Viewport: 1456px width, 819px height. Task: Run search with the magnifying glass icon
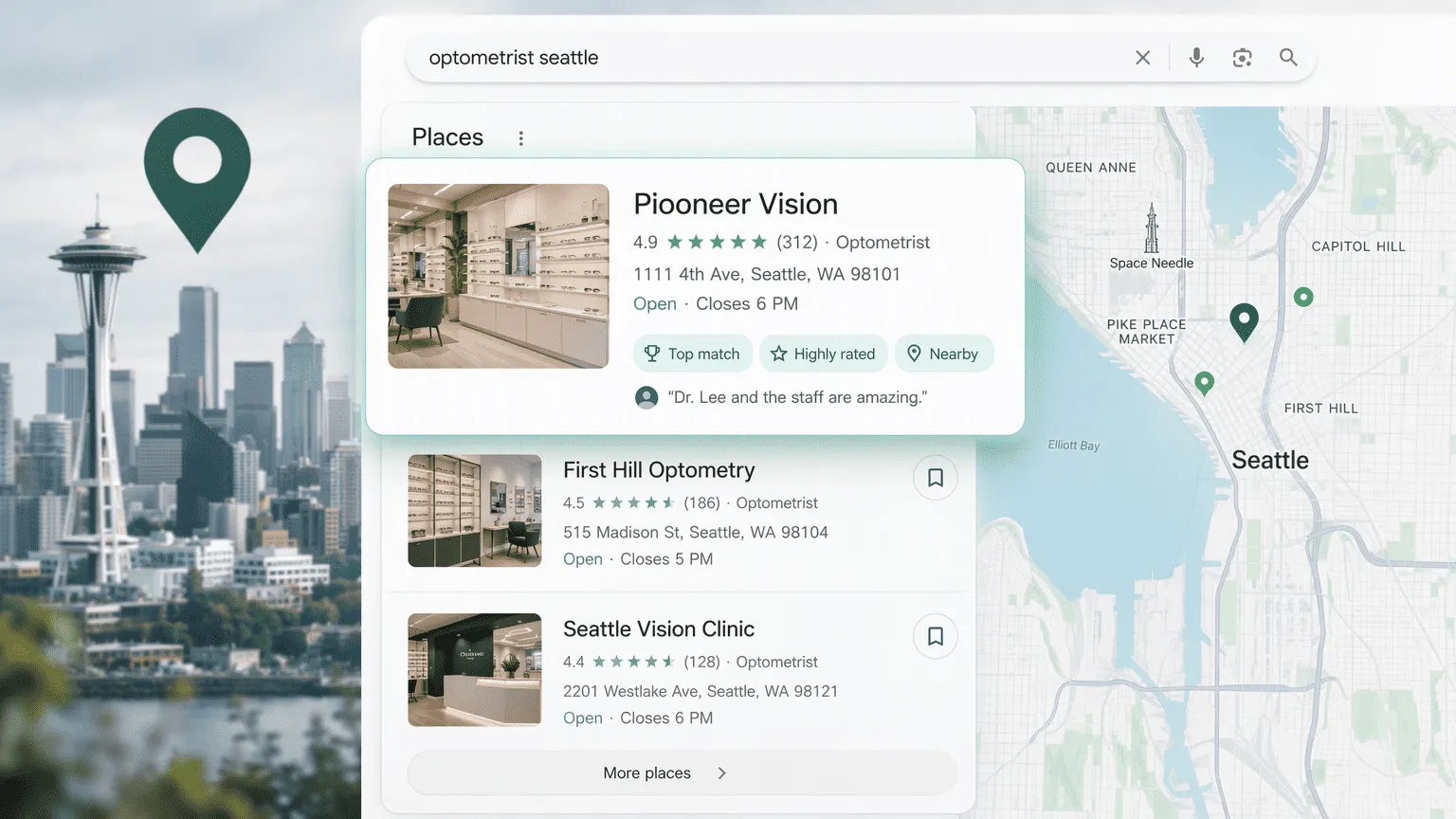(1288, 58)
